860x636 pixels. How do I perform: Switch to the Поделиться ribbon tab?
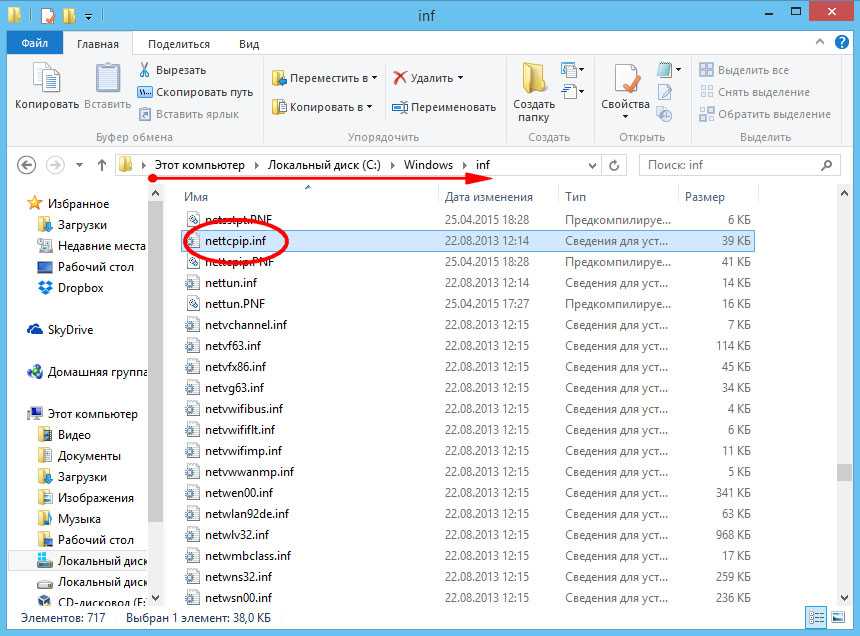[x=179, y=44]
